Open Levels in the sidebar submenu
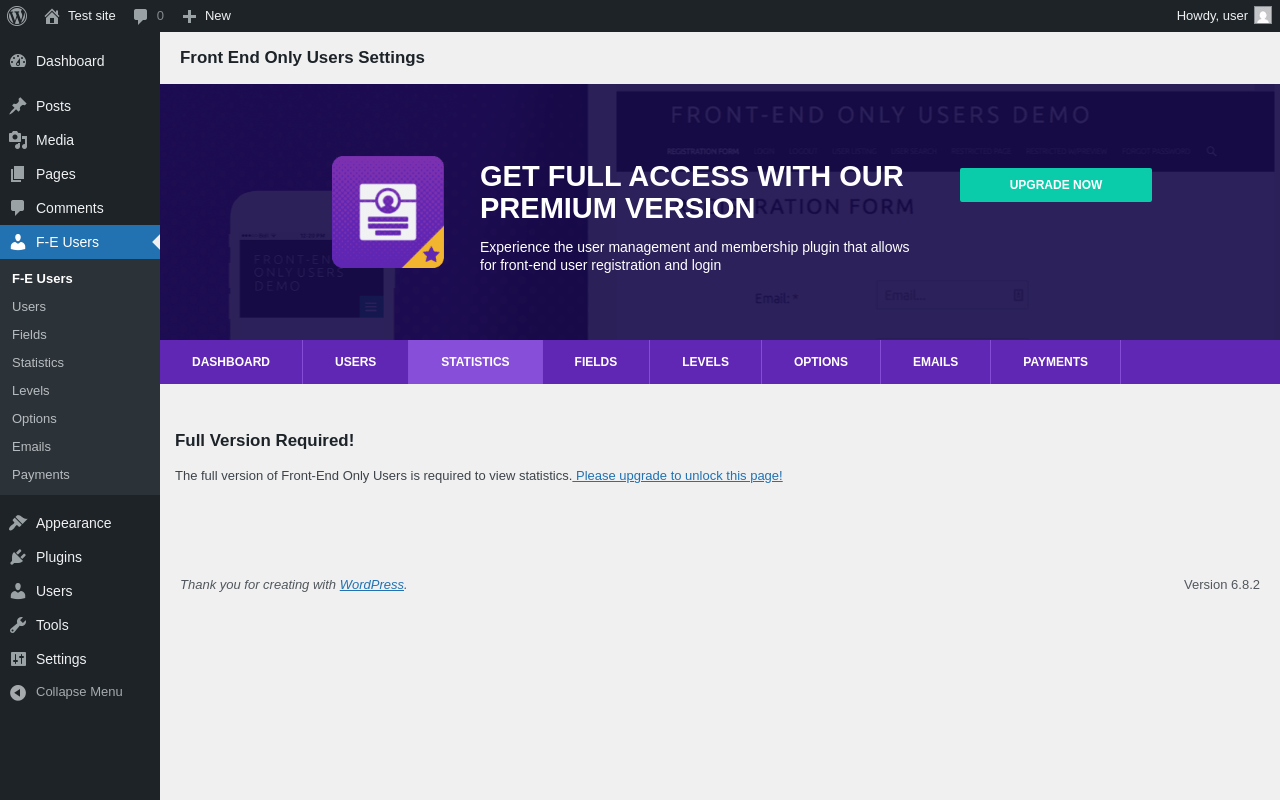The height and width of the screenshot is (800, 1280). pos(31,391)
